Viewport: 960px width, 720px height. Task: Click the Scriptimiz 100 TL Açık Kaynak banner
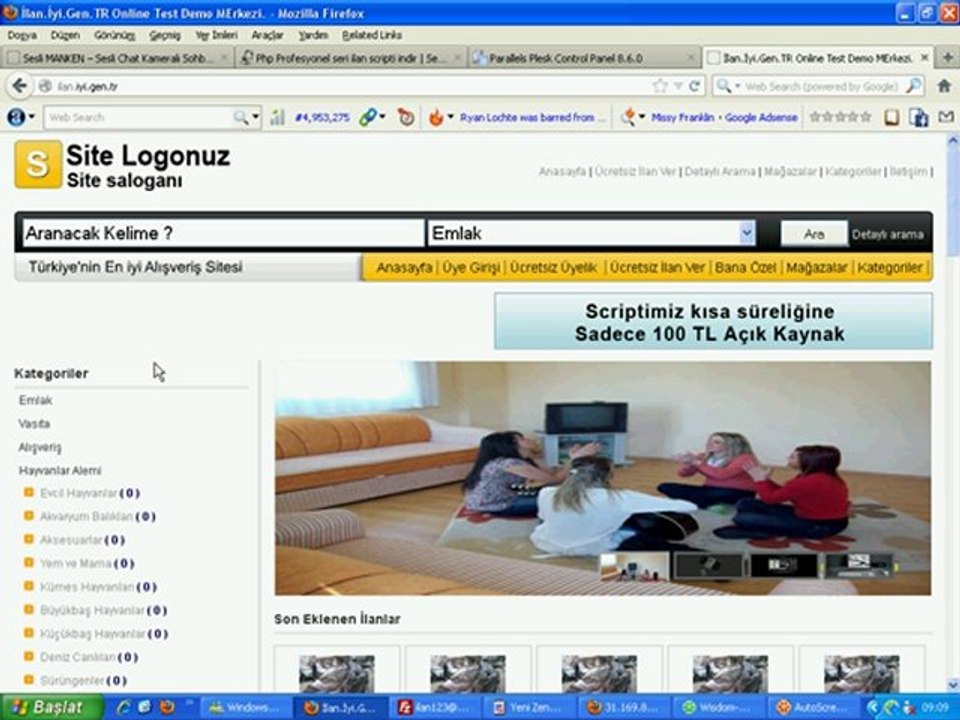(713, 321)
